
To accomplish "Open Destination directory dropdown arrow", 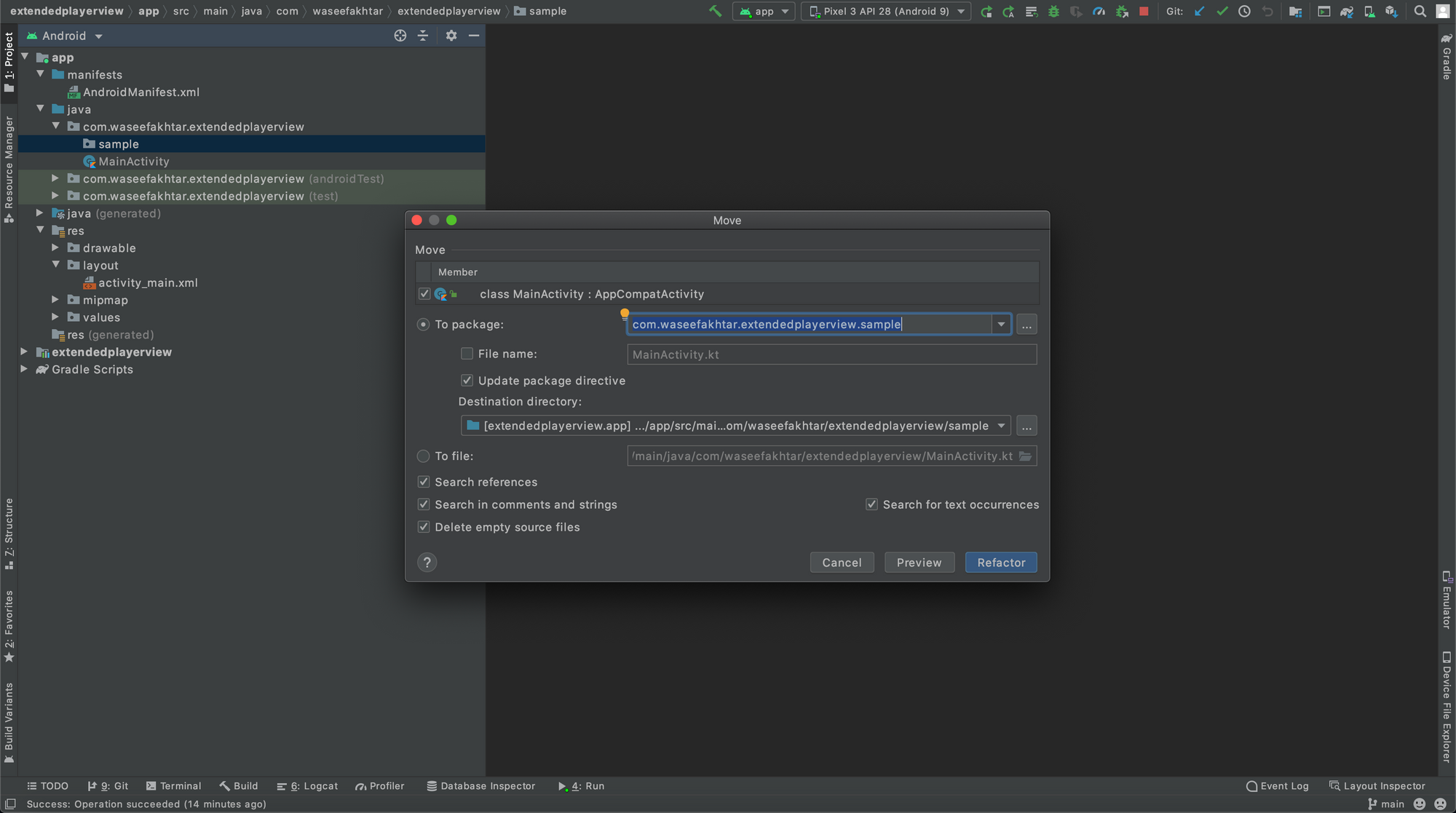I will click(x=1001, y=426).
